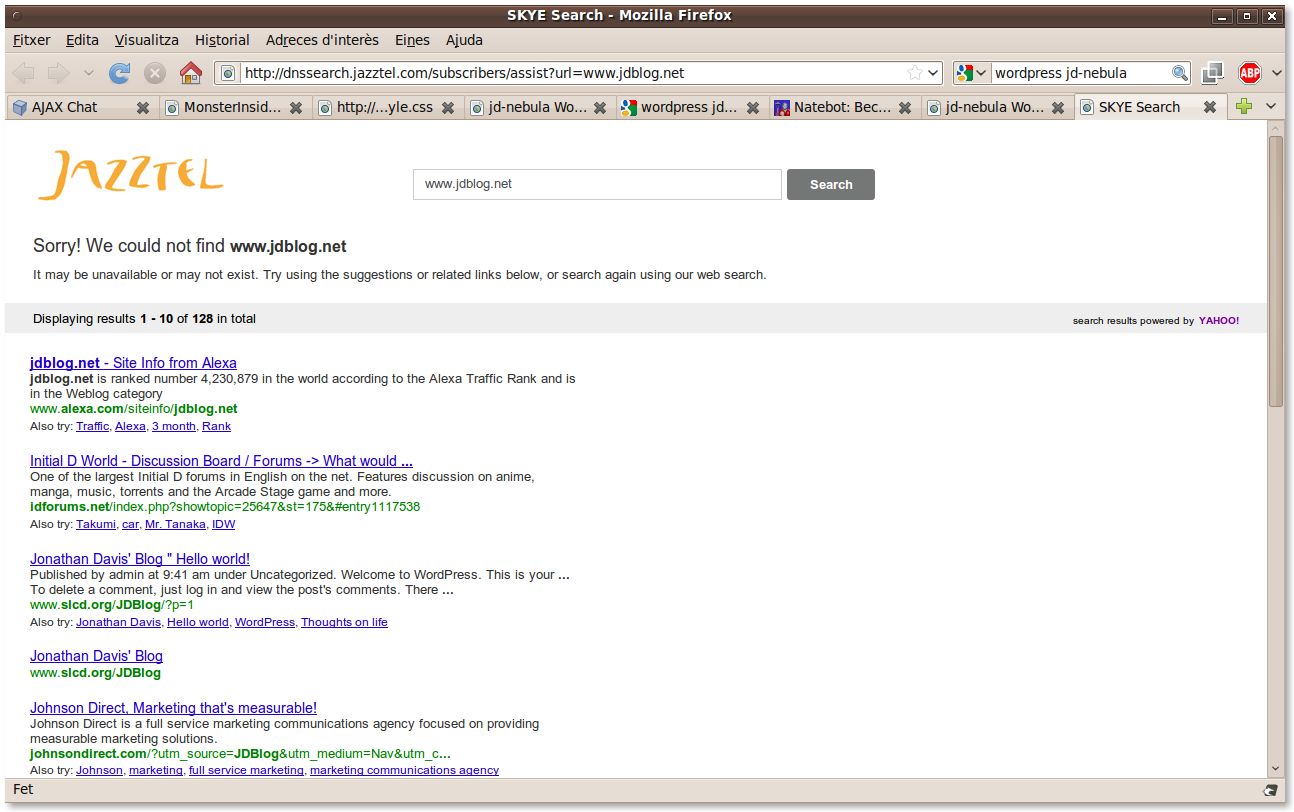Click the 'Rank' Also try link
1294x812 pixels.
[216, 426]
